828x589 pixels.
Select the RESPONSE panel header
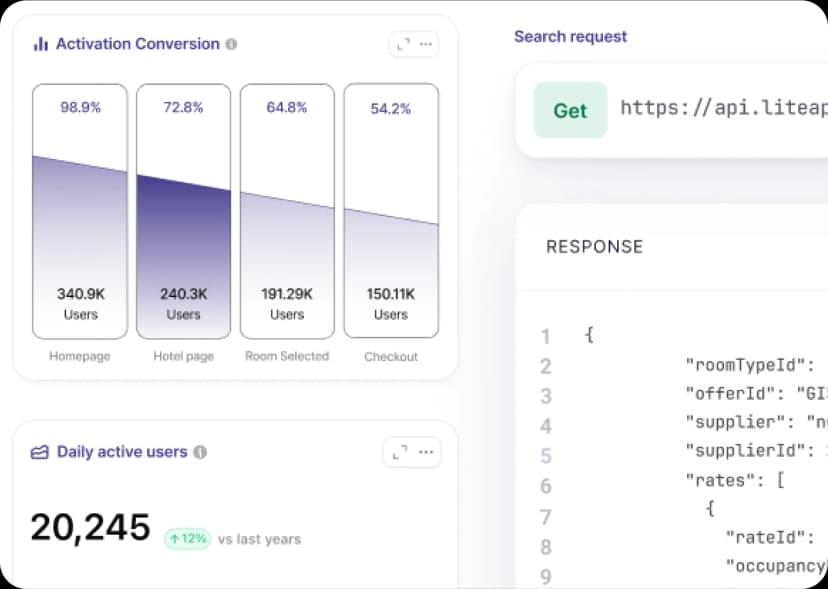point(594,247)
